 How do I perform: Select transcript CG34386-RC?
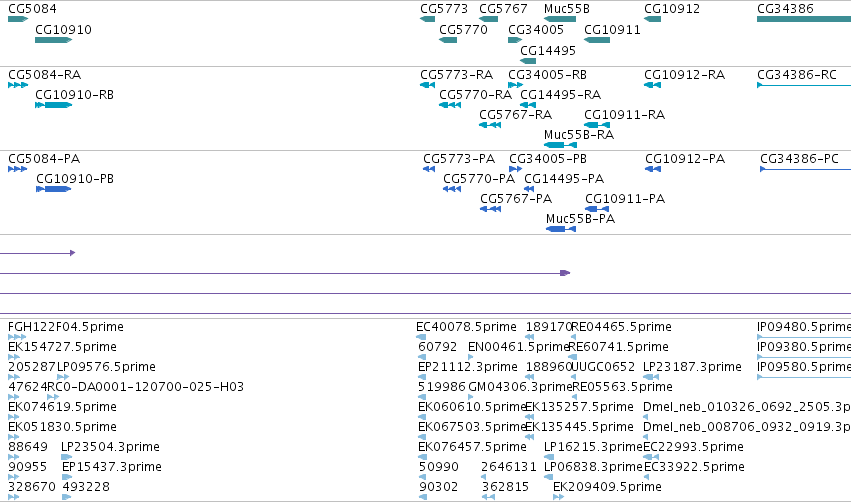click(797, 75)
